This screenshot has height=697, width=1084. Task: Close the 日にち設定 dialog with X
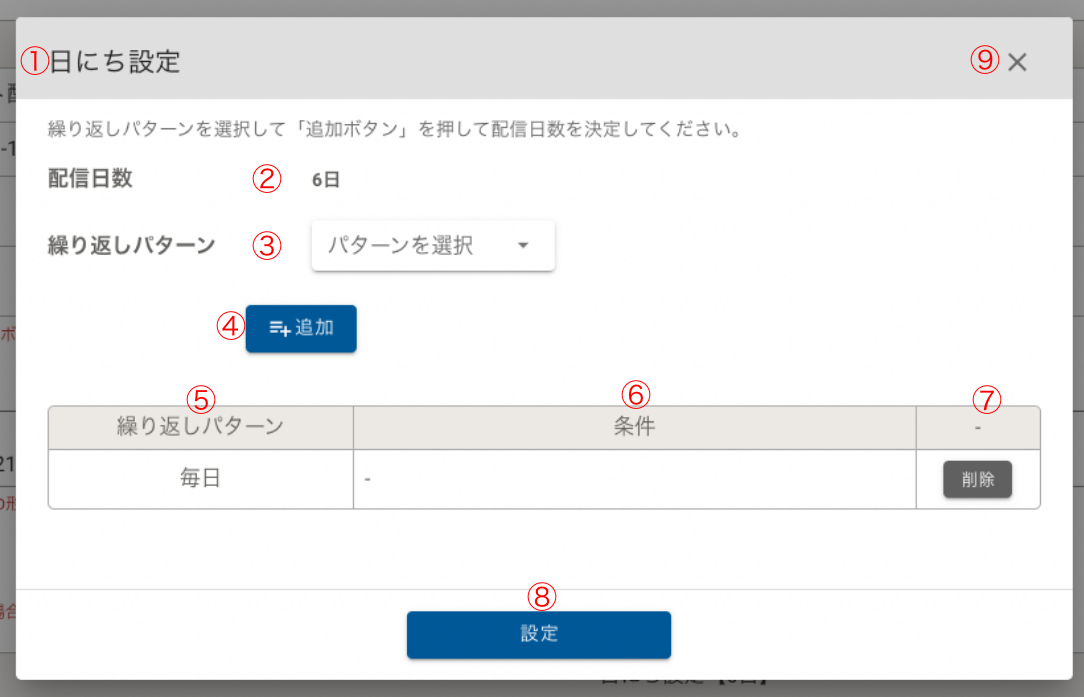pos(1017,62)
